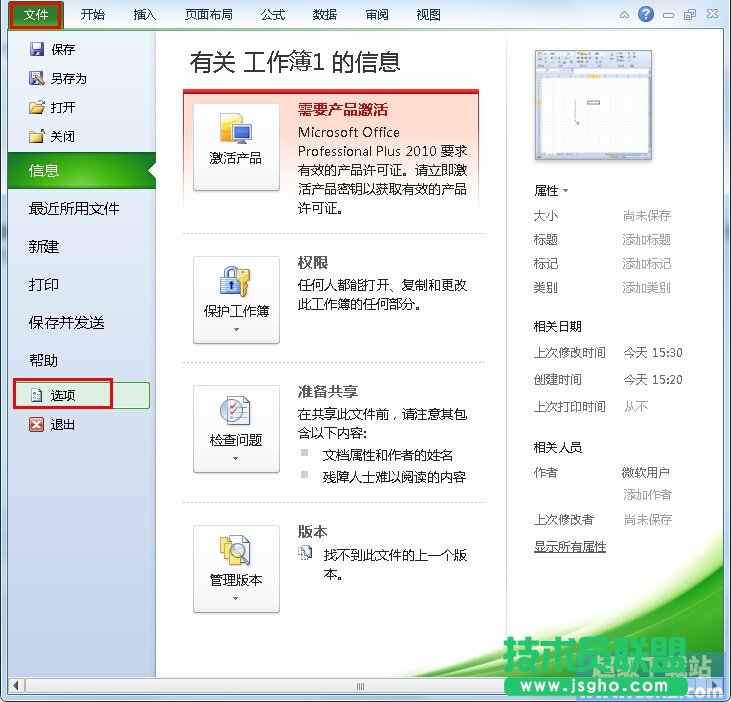Click 添加标题 field
The height and width of the screenshot is (702, 731).
coord(647,240)
